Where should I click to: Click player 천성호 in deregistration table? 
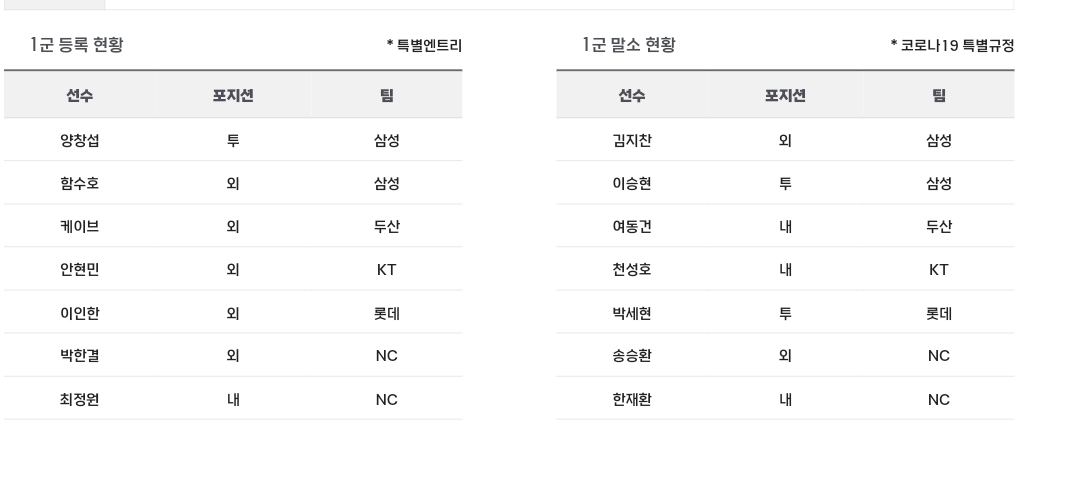click(x=632, y=269)
